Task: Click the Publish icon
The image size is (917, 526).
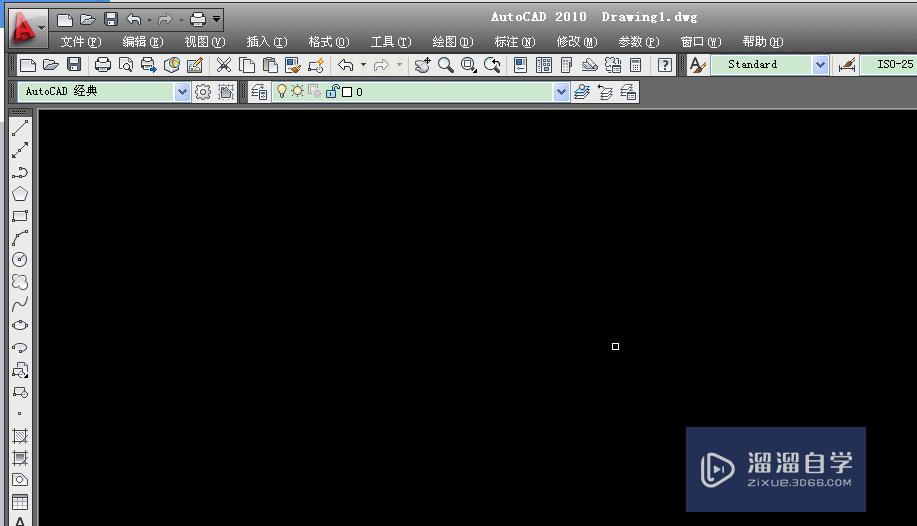Action: click(x=149, y=65)
